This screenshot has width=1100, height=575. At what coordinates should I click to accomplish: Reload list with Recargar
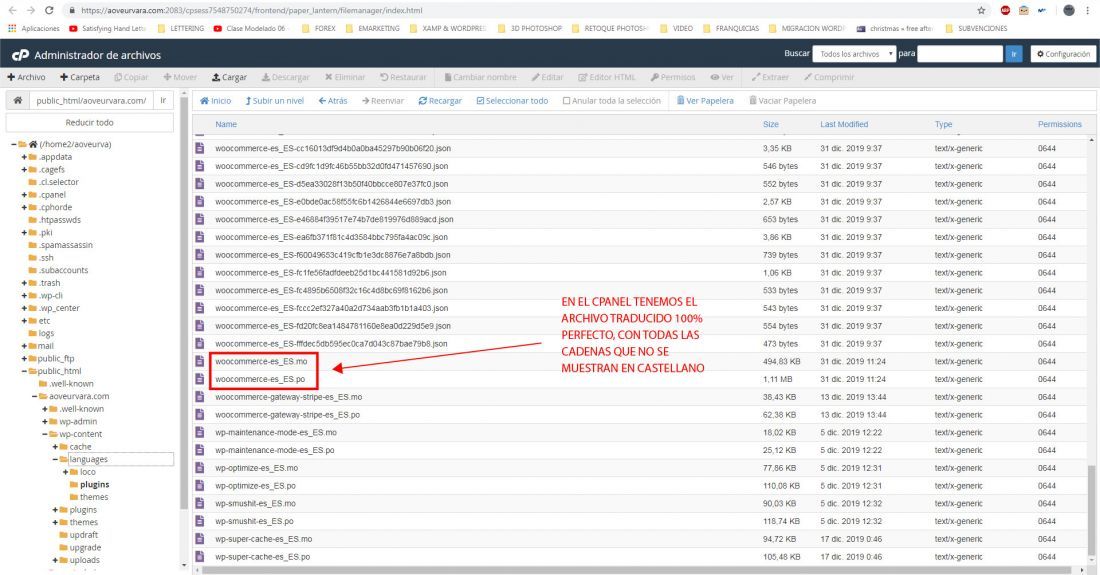[x=440, y=101]
